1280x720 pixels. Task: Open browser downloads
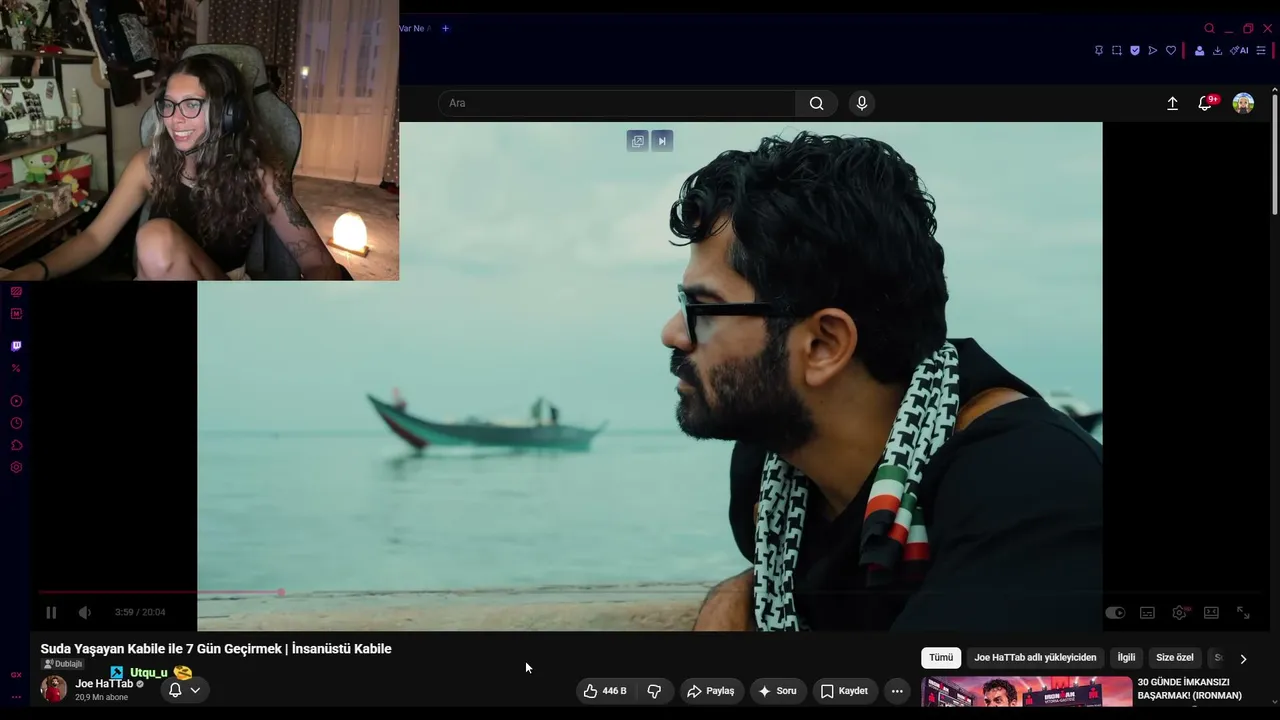tap(1217, 50)
